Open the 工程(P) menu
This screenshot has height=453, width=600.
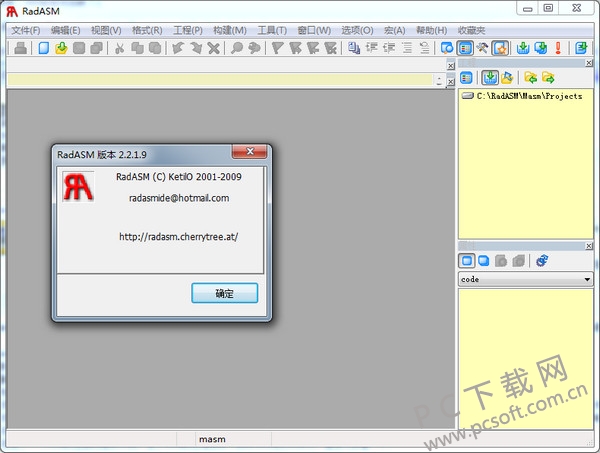(188, 30)
